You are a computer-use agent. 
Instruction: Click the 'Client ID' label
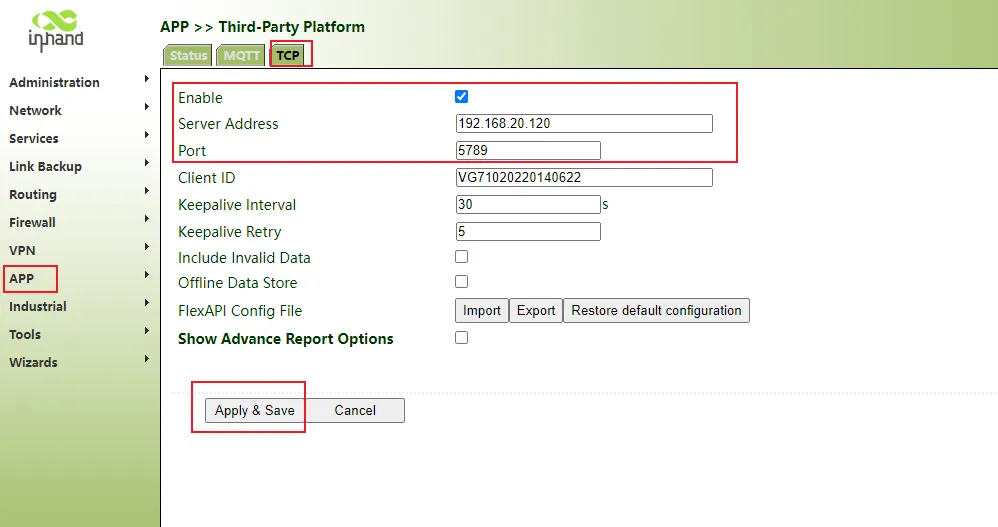[207, 178]
